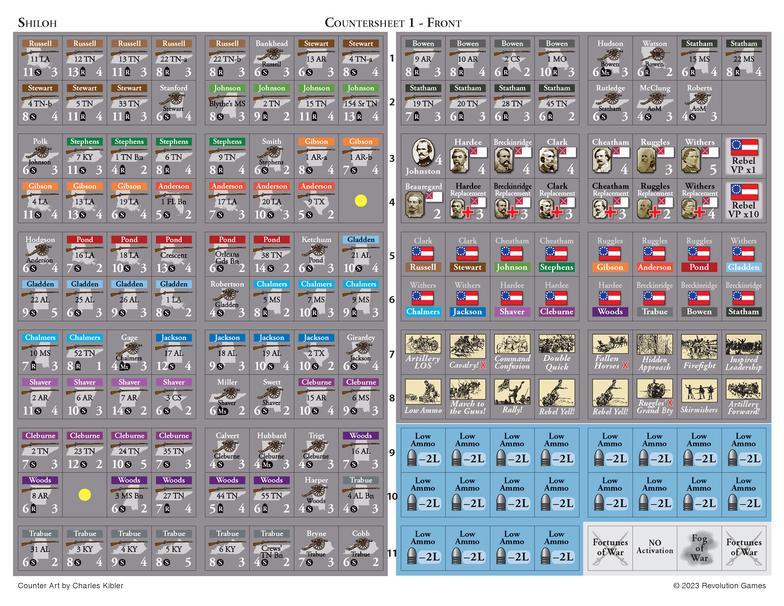784x606 pixels.
Task: Choose the 2 CS Bowen infantry counter
Action: 512,58
